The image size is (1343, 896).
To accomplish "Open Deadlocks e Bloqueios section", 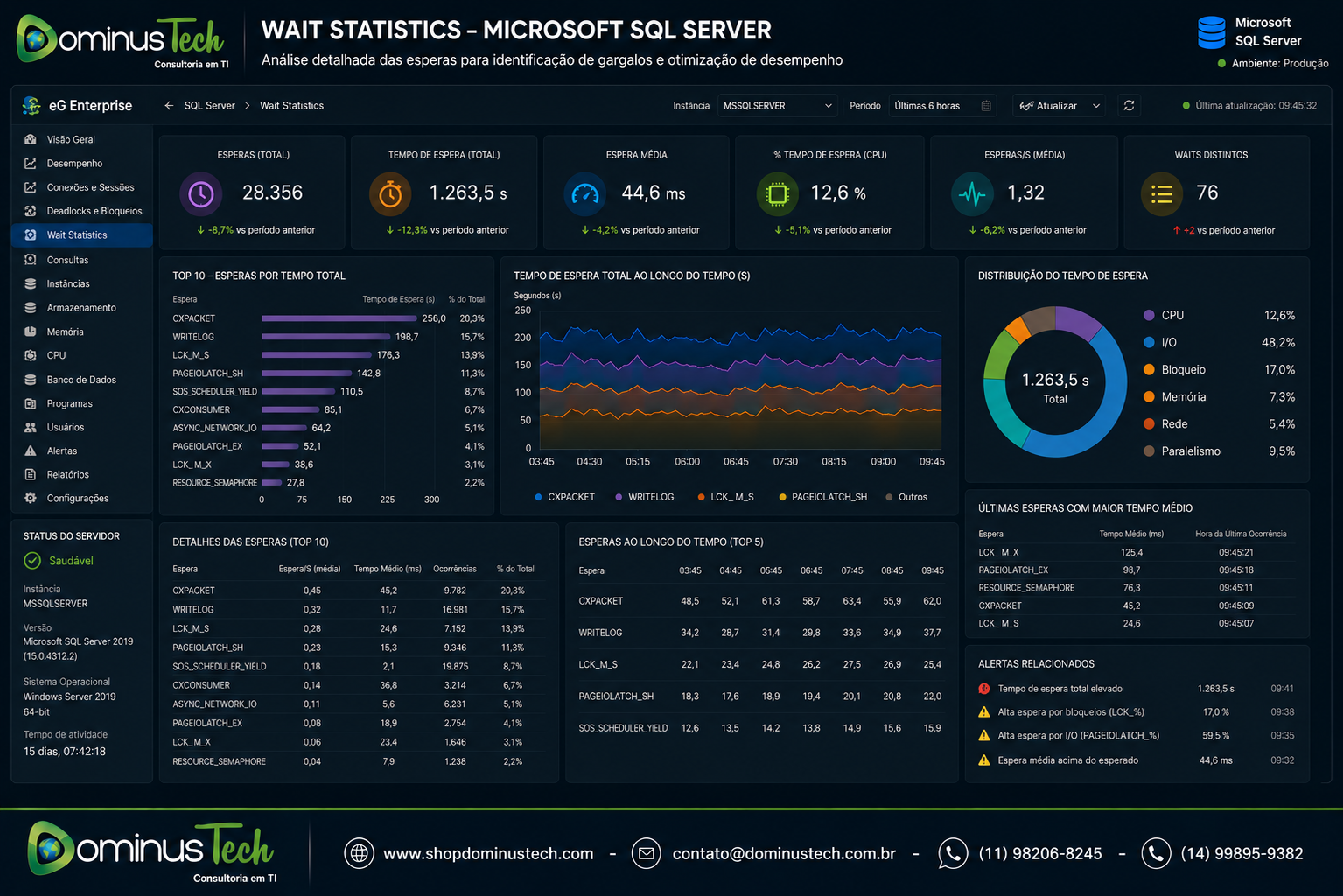I will (x=94, y=211).
